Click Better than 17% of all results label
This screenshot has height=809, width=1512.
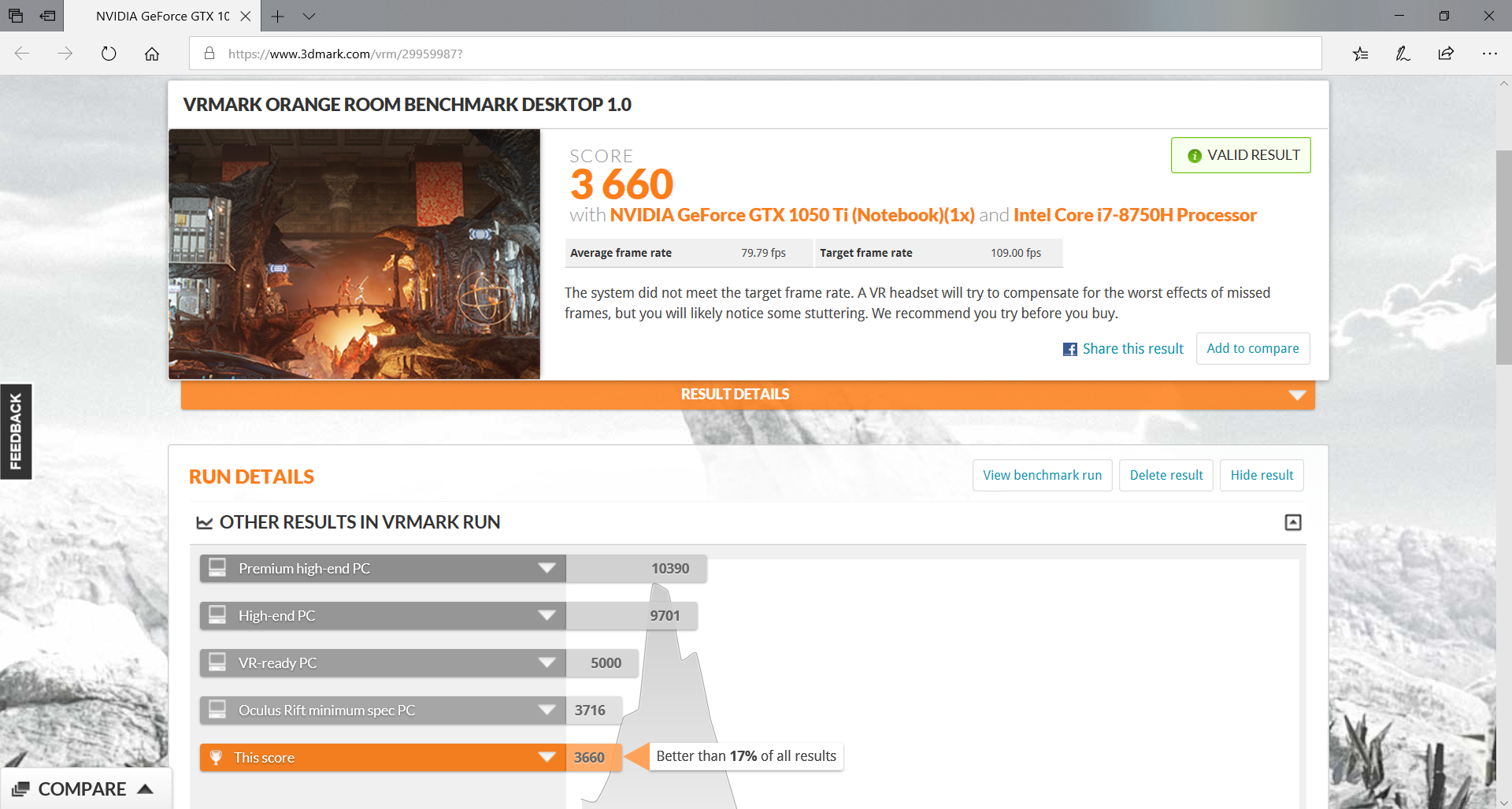coord(746,756)
